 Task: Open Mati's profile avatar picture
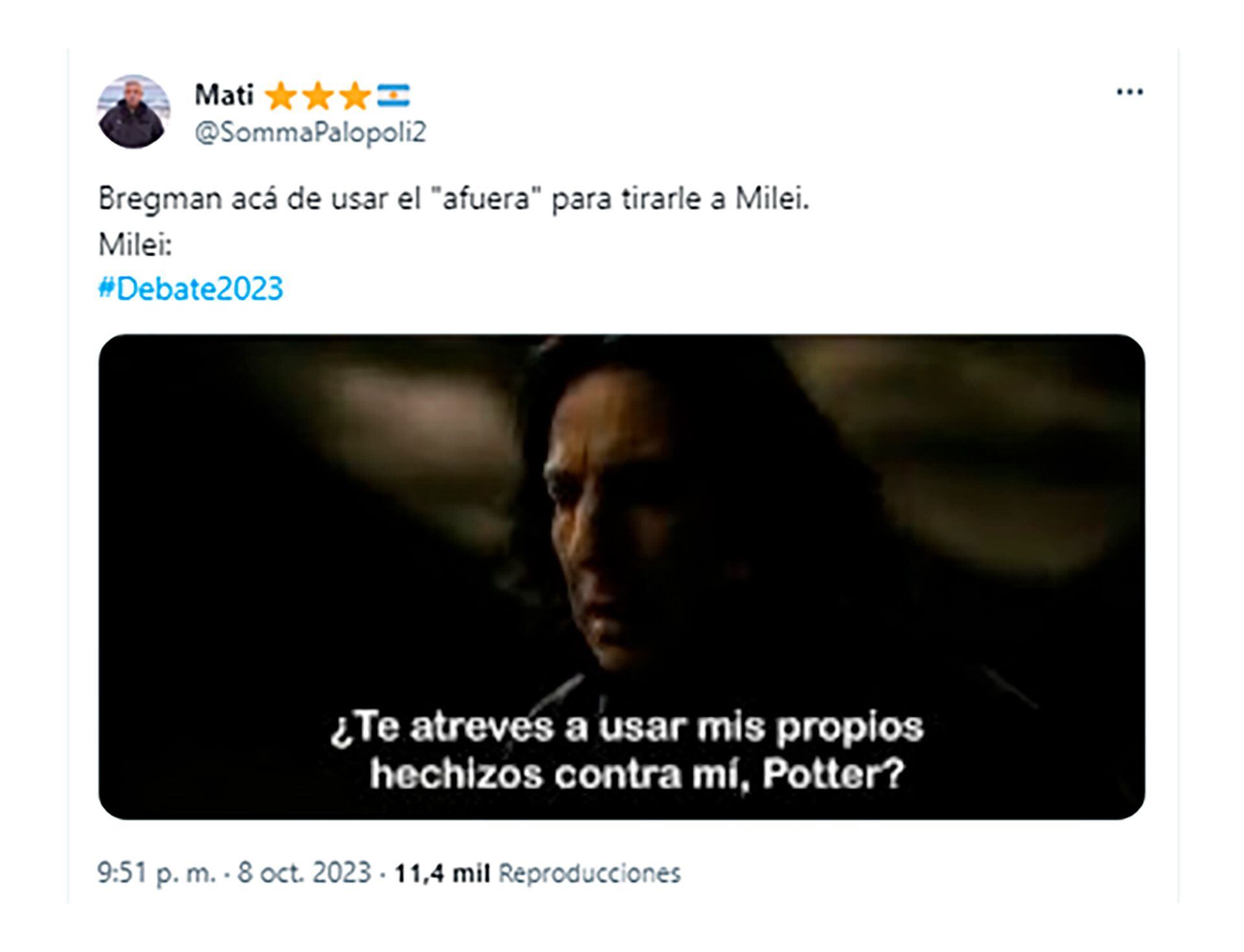(x=133, y=111)
